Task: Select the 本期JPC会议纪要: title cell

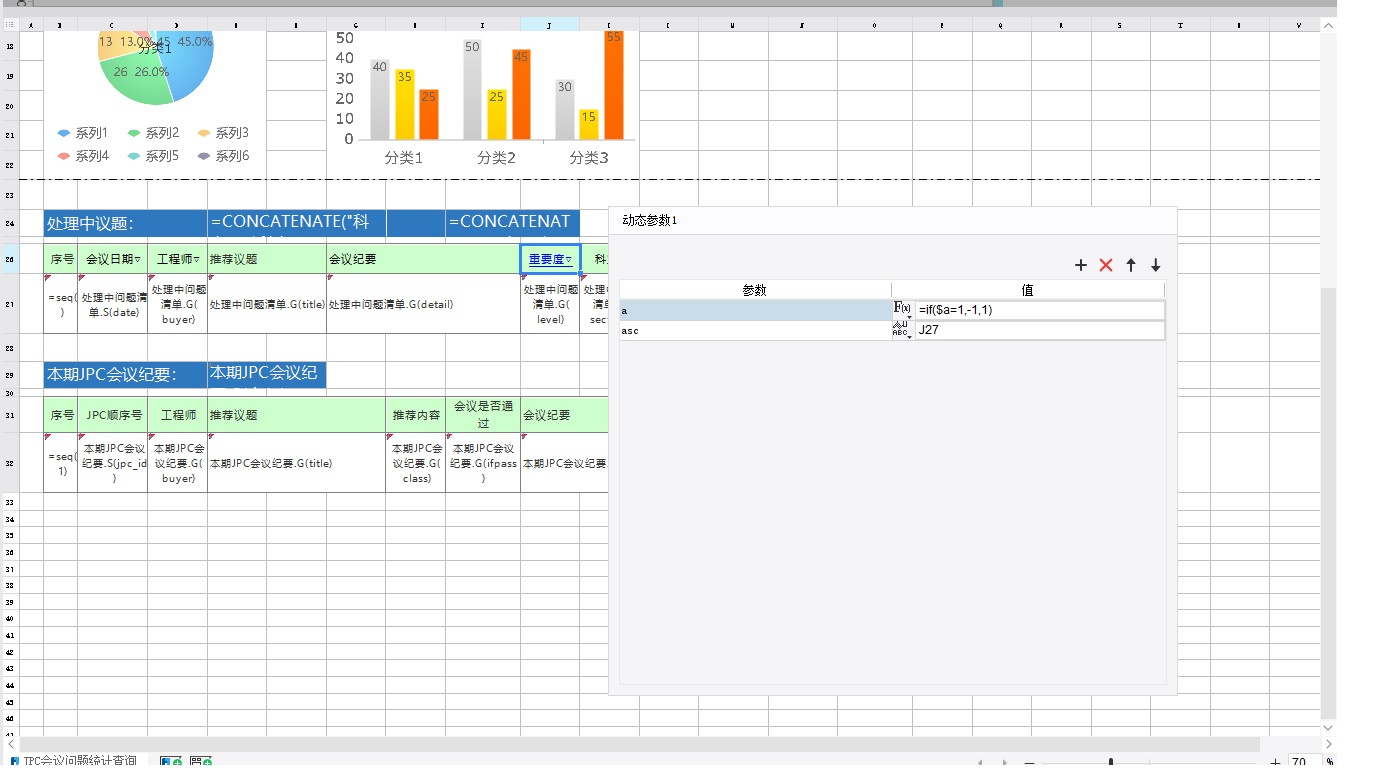Action: pyautogui.click(x=125, y=375)
